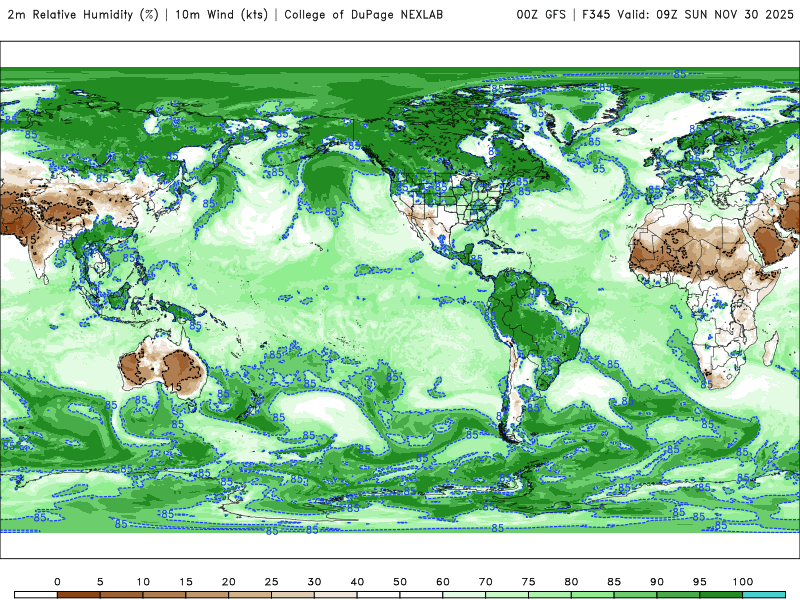Screen dimensions: 800x600
Task: Click the '30' value on the legend scale
Action: pyautogui.click(x=314, y=582)
